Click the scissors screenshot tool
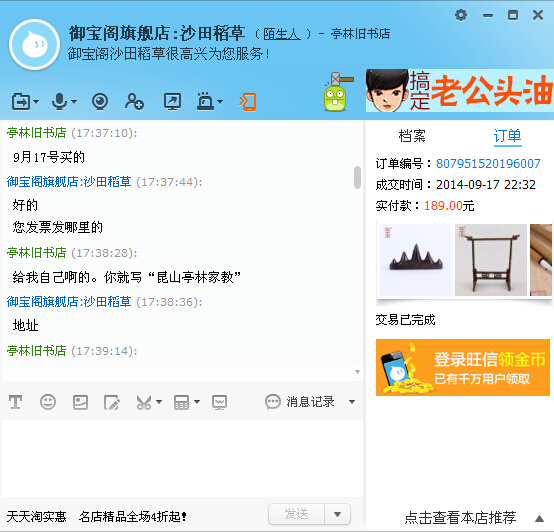Viewport: 554px width, 532px height. pos(144,402)
